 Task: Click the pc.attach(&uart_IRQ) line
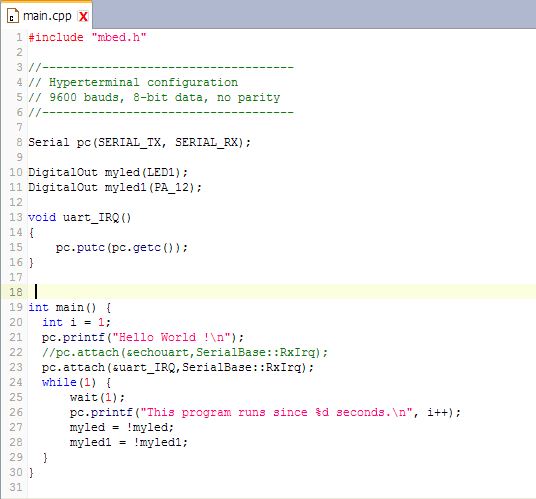[178, 367]
